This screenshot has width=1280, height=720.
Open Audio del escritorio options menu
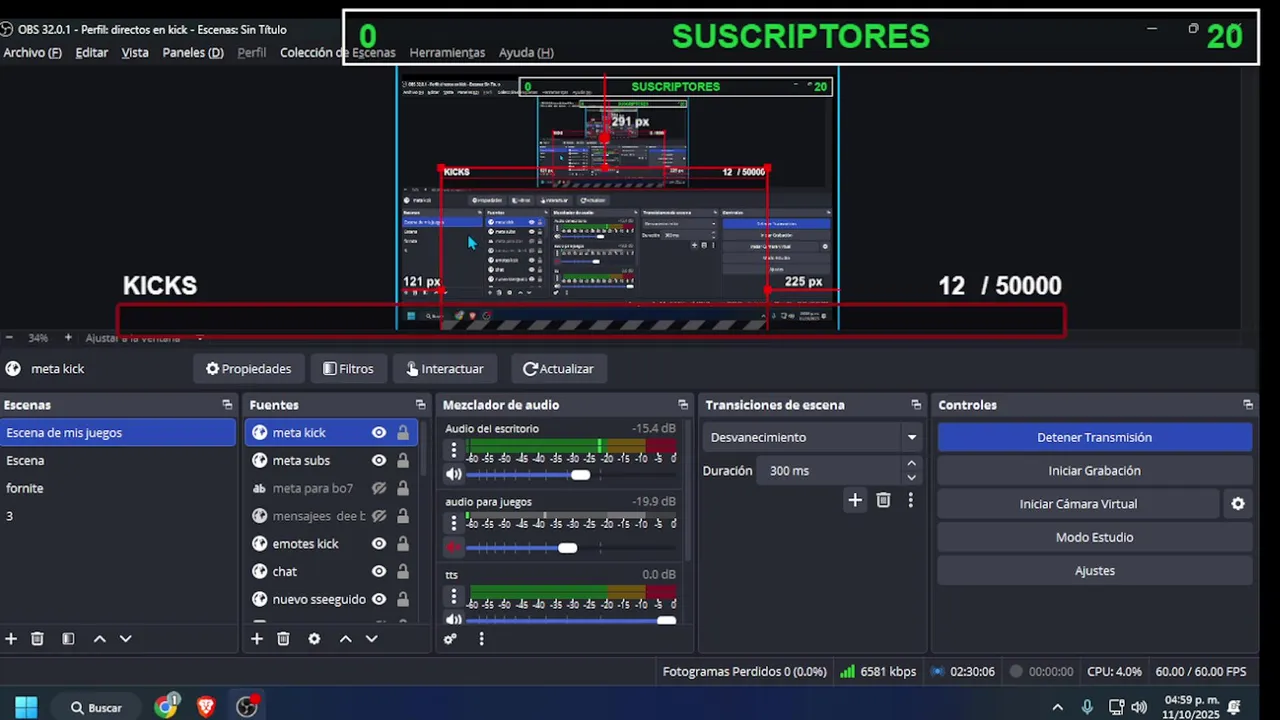[x=454, y=450]
